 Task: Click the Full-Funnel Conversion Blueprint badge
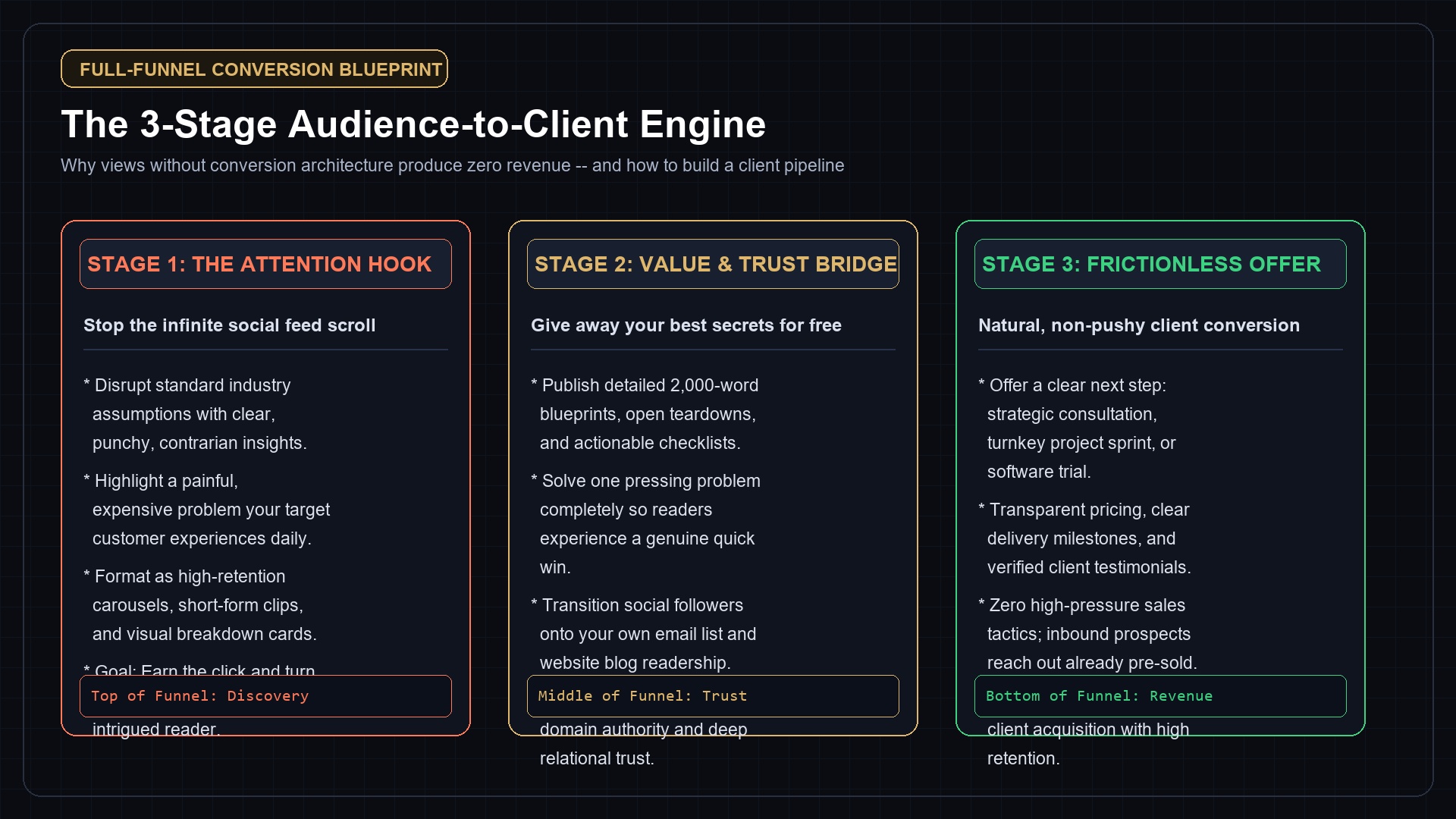click(x=254, y=69)
